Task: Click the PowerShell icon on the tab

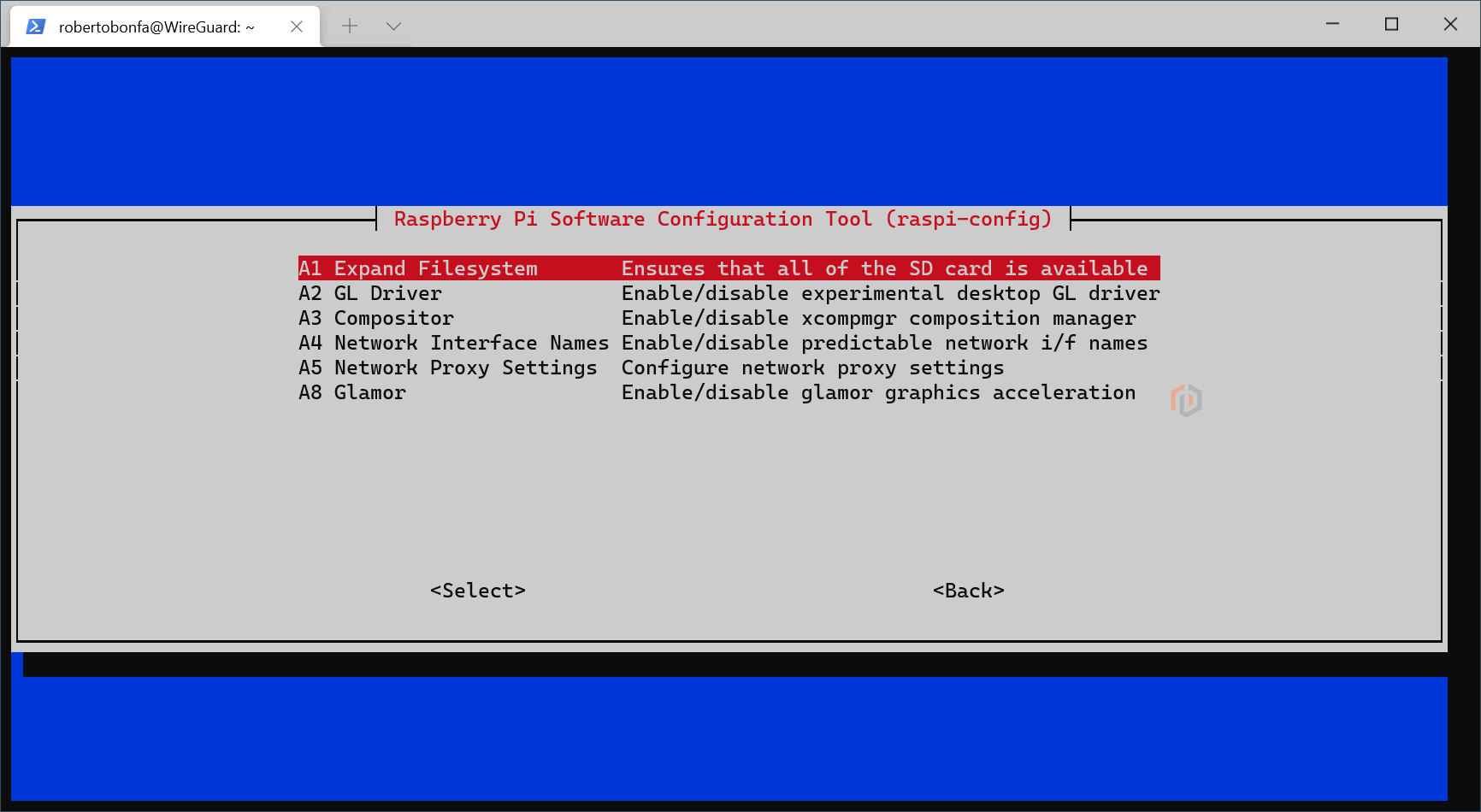Action: coord(35,26)
